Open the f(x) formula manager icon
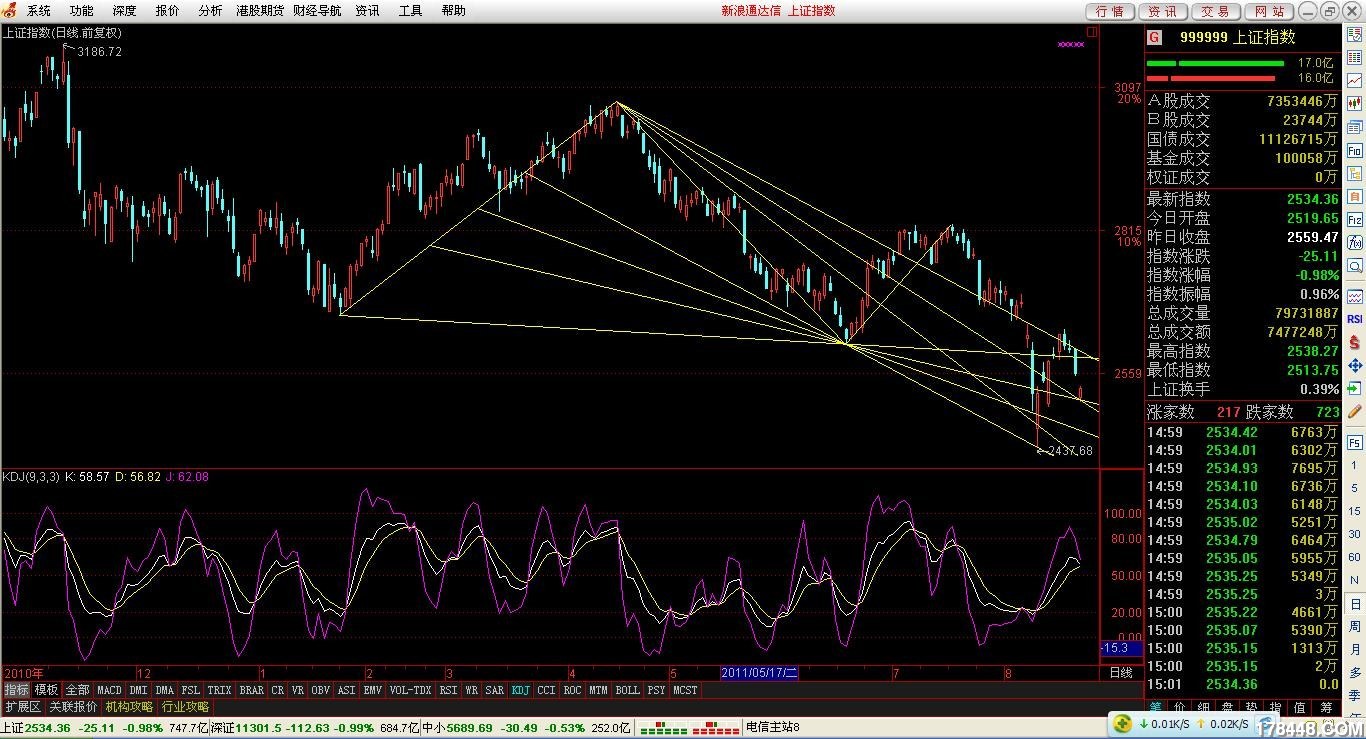This screenshot has height=739, width=1366. [x=1354, y=242]
